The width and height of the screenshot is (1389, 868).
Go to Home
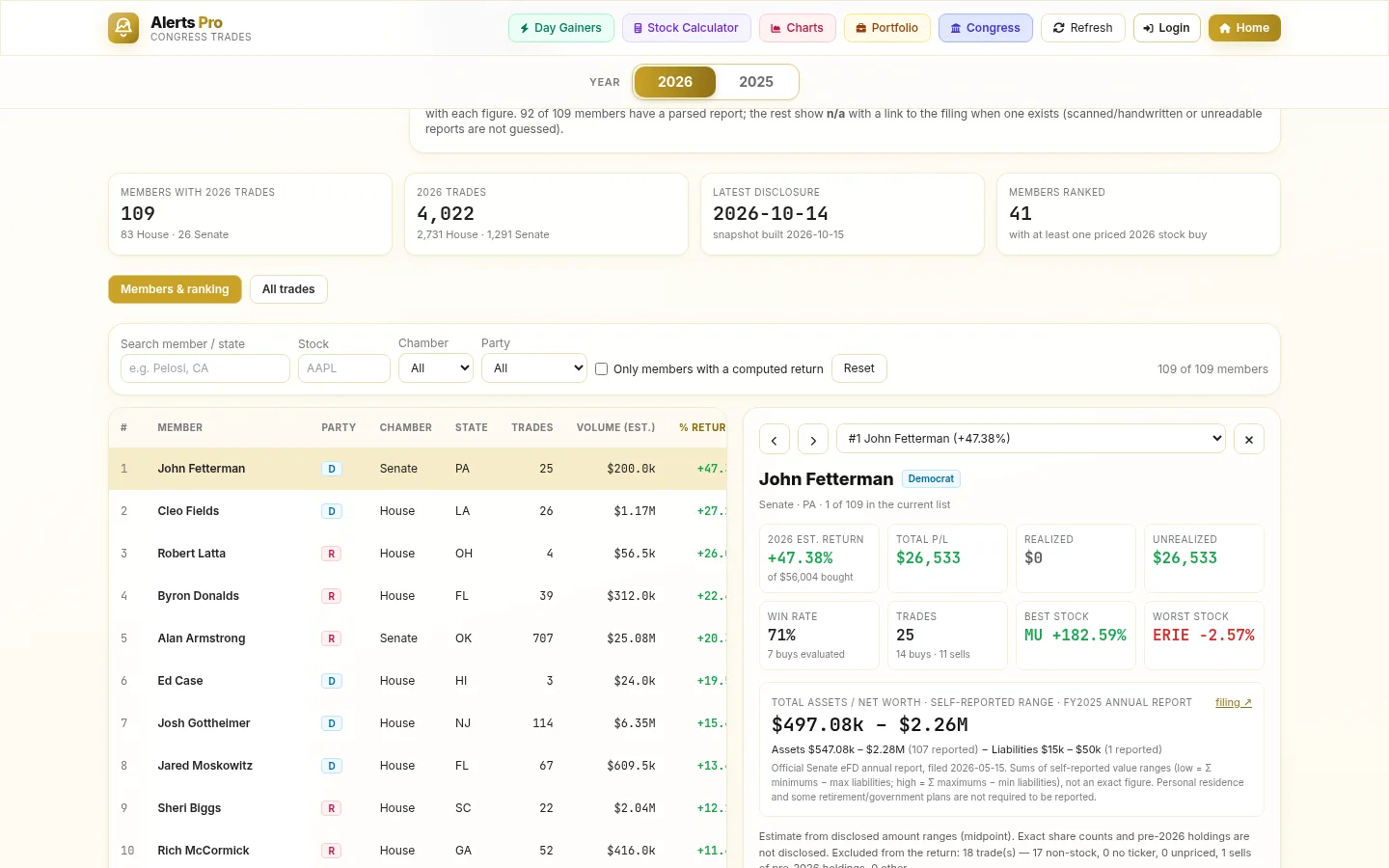tap(1243, 28)
